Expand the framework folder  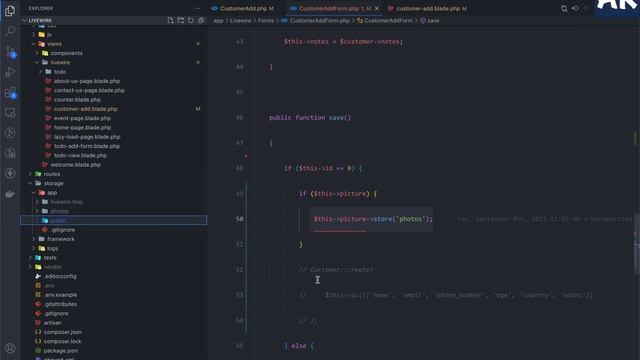point(61,239)
